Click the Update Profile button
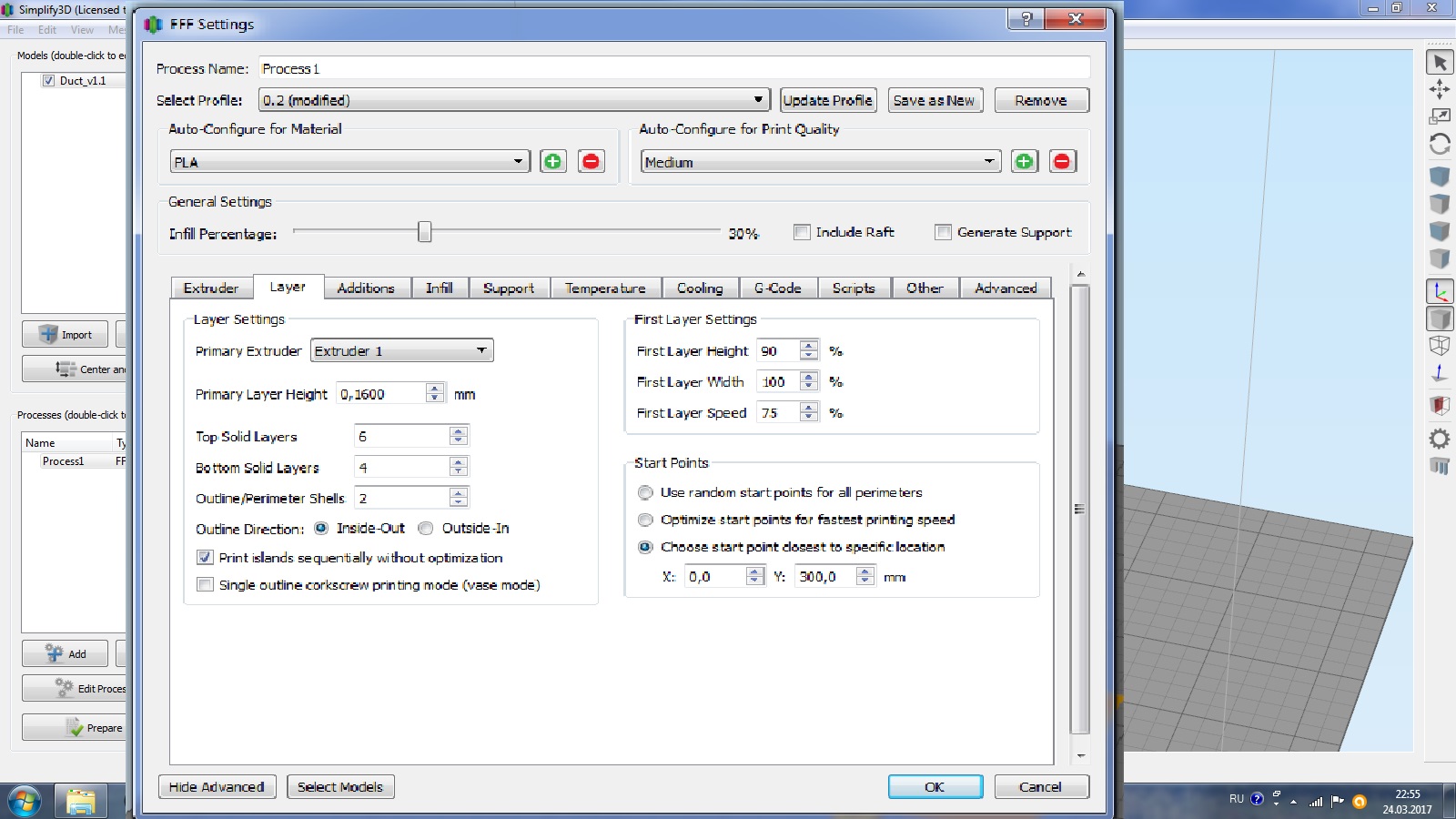The height and width of the screenshot is (819, 1456). point(827,100)
